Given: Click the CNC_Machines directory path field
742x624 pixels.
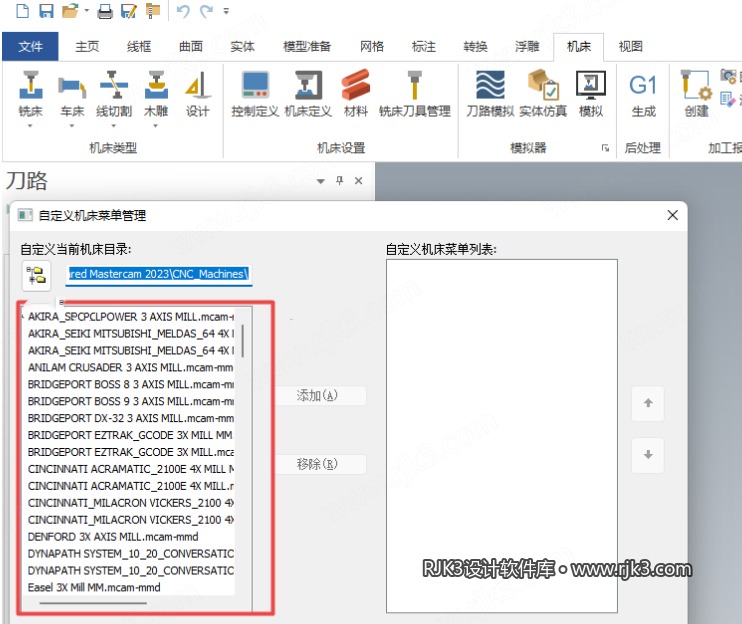Looking at the screenshot, I should coord(159,274).
